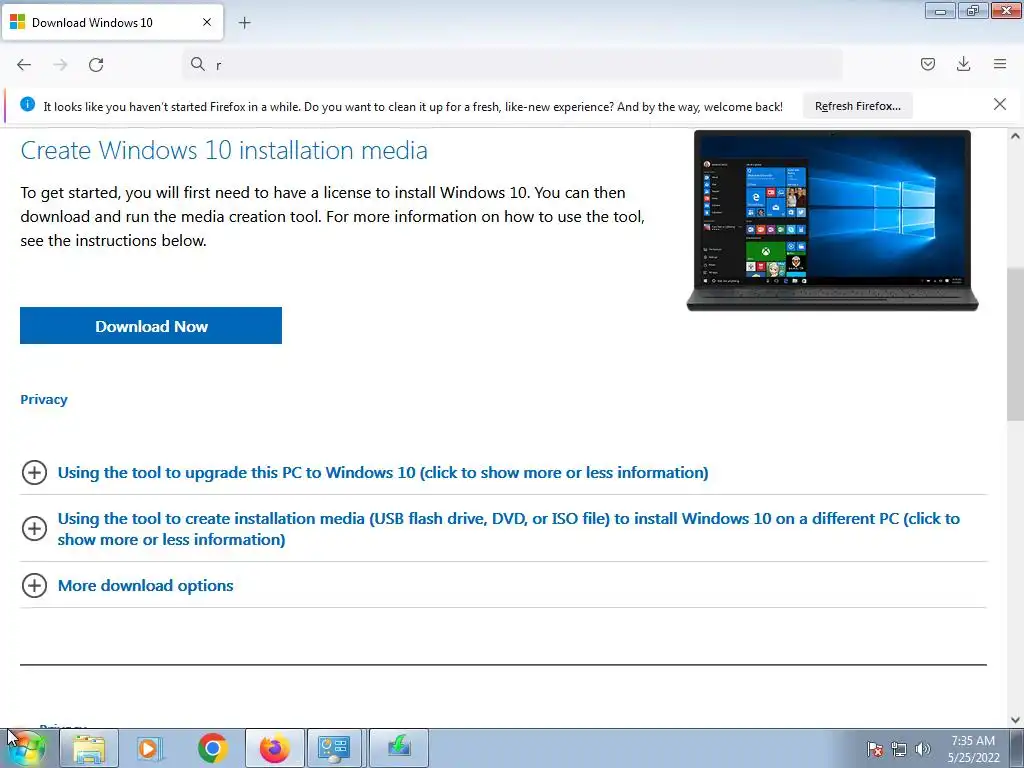Screen dimensions: 1024x768
Task: Open the volume speaker tray icon
Action: pyautogui.click(x=922, y=749)
